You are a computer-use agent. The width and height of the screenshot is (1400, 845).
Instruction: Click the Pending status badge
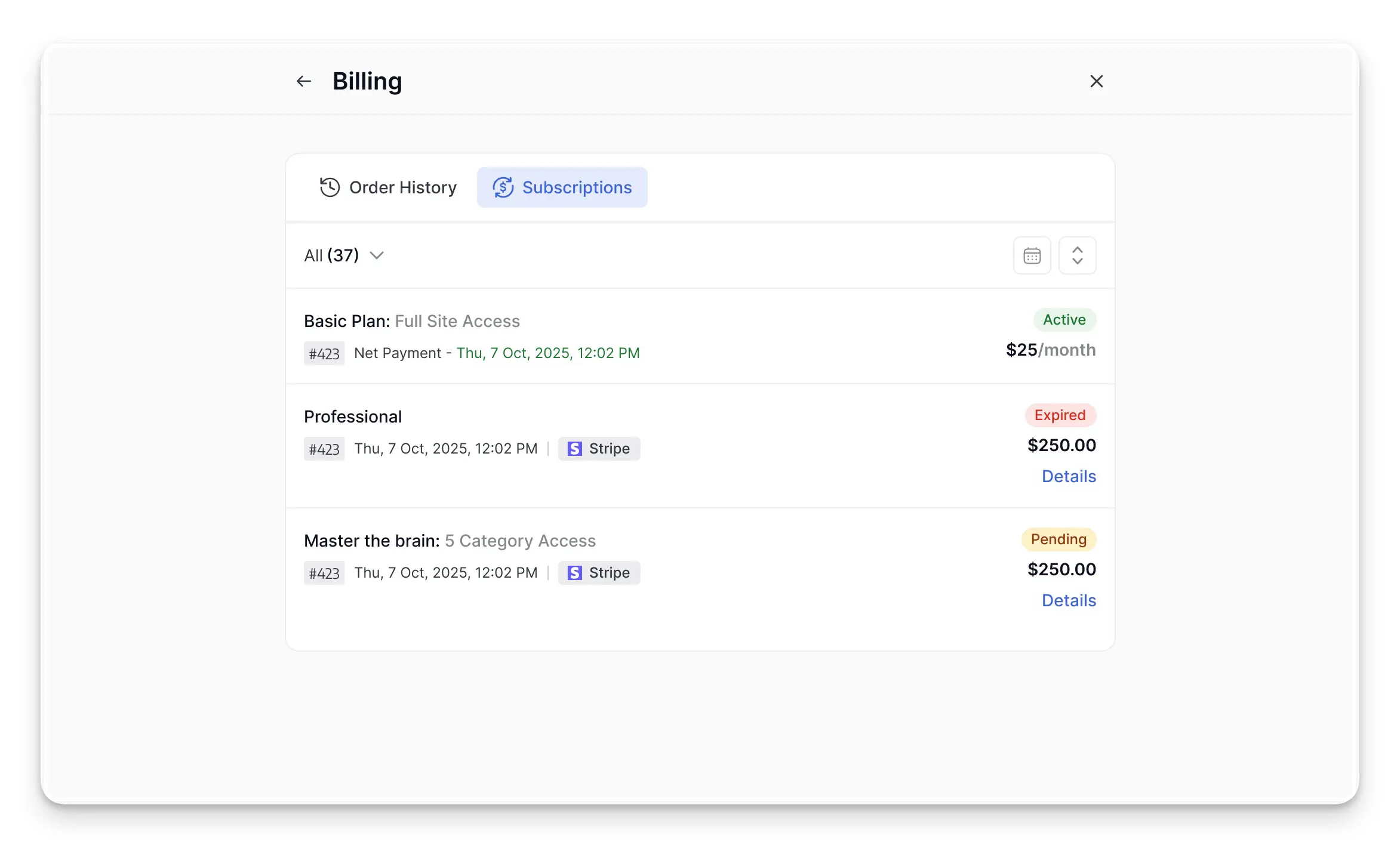point(1059,539)
